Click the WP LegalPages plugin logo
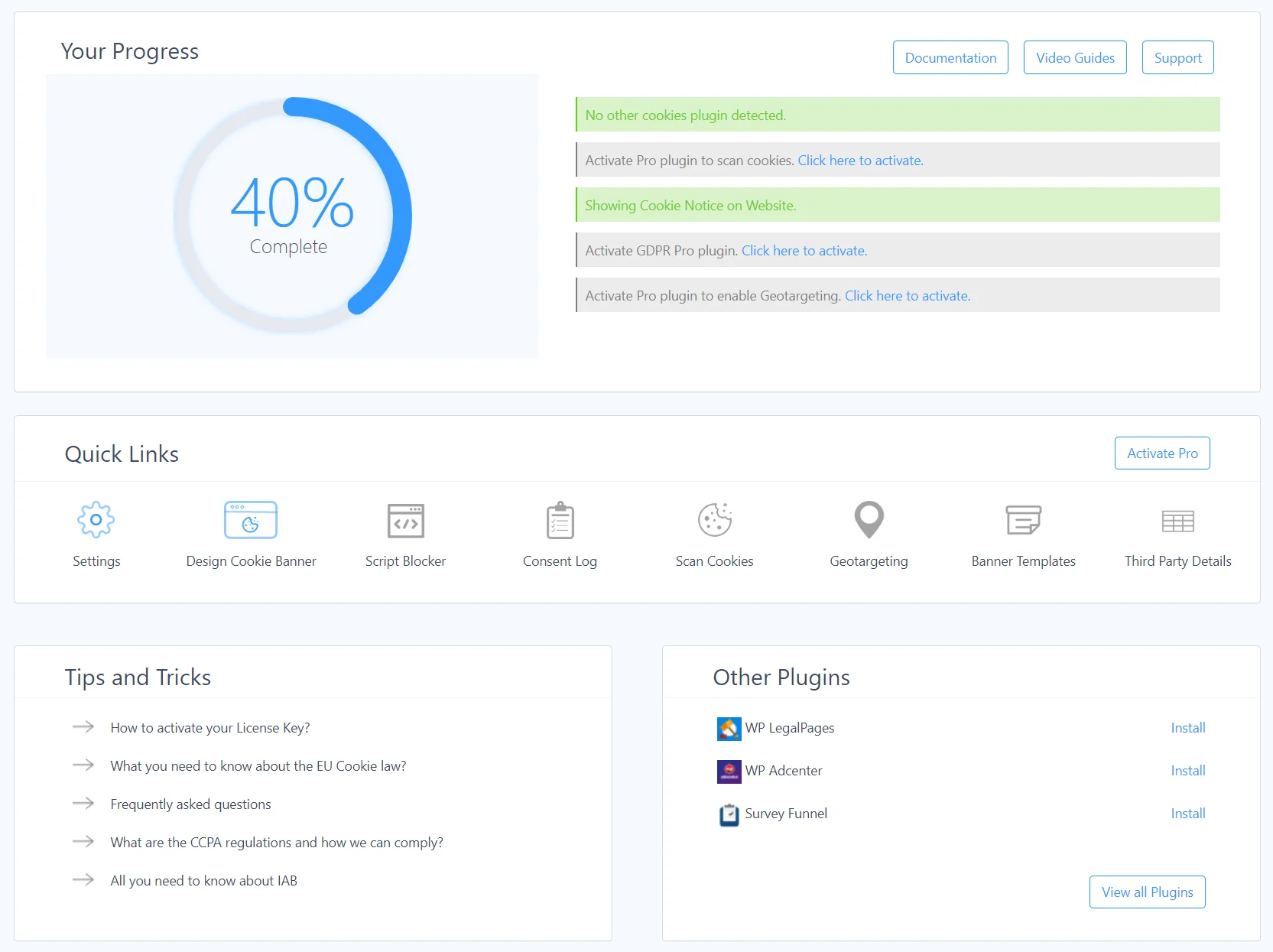This screenshot has width=1273, height=952. pos(729,729)
